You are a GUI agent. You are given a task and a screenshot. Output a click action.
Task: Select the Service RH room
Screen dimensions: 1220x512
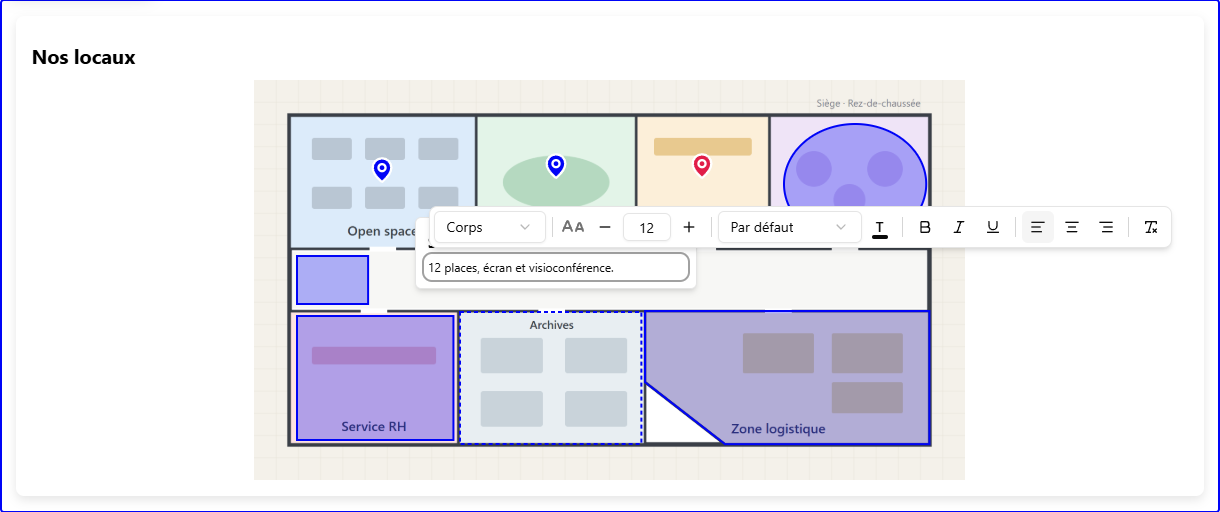click(x=375, y=378)
